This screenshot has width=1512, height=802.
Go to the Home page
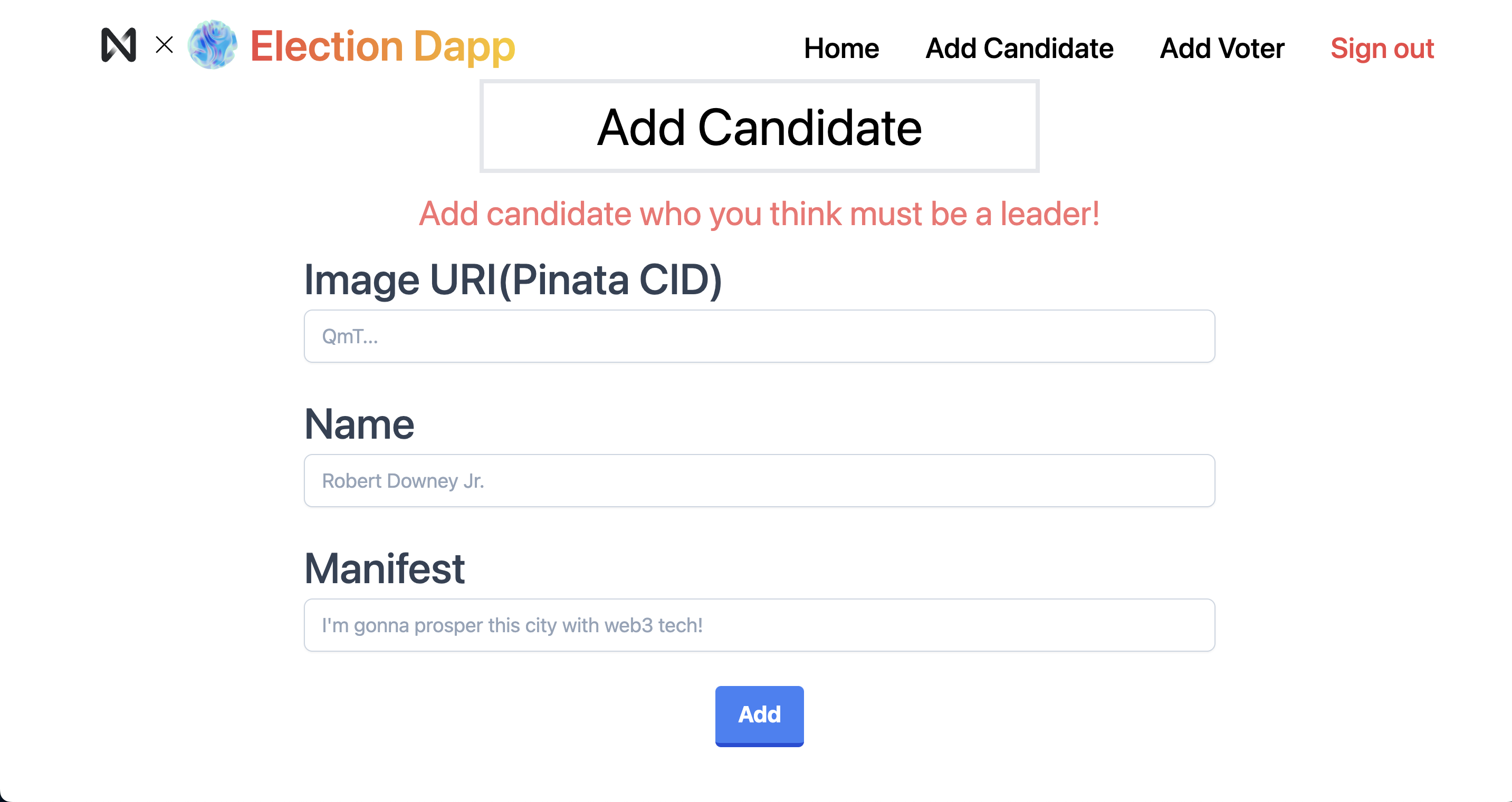coord(841,48)
